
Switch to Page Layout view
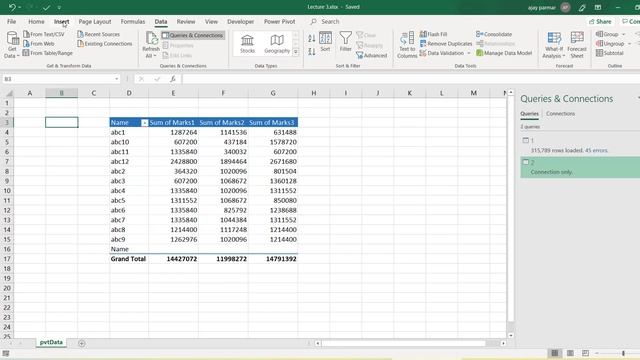pos(570,353)
